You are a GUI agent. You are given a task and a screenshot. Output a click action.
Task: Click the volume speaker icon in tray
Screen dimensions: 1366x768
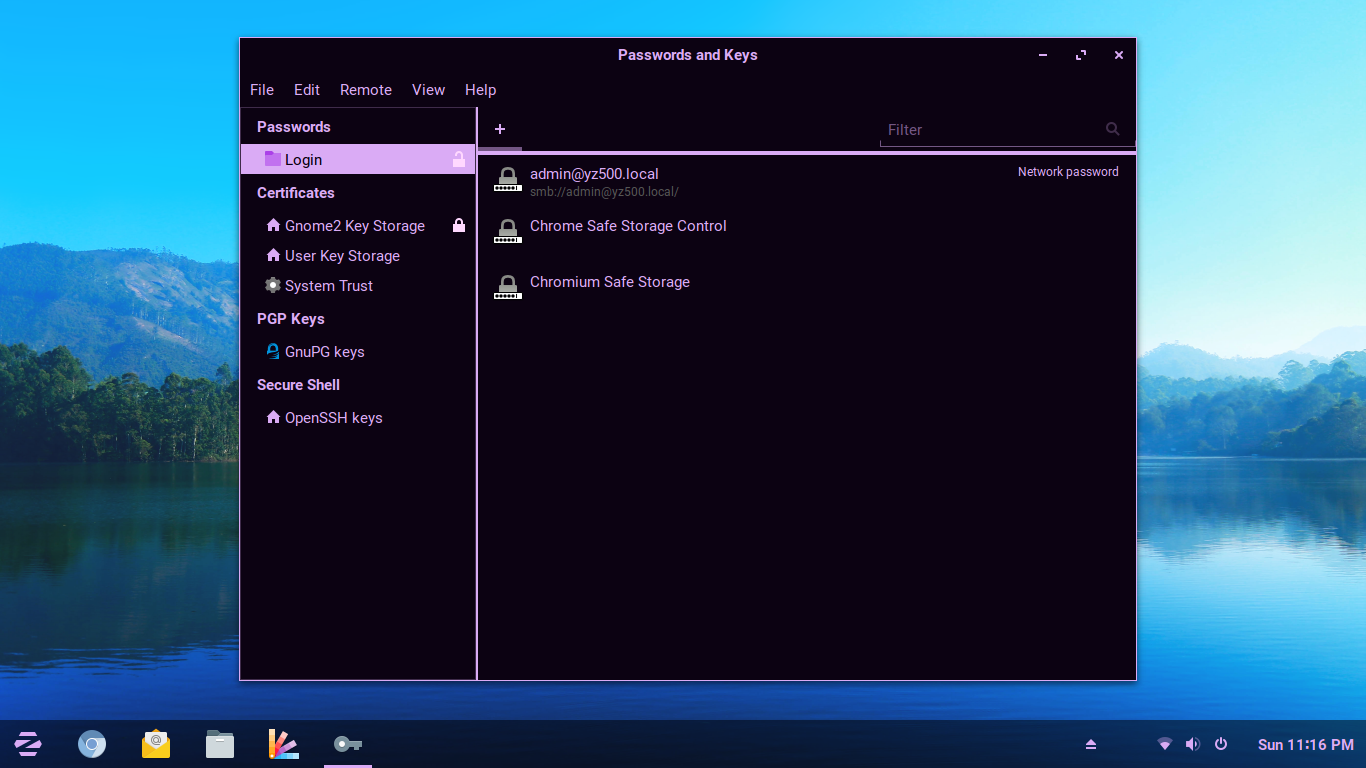pyautogui.click(x=1192, y=744)
